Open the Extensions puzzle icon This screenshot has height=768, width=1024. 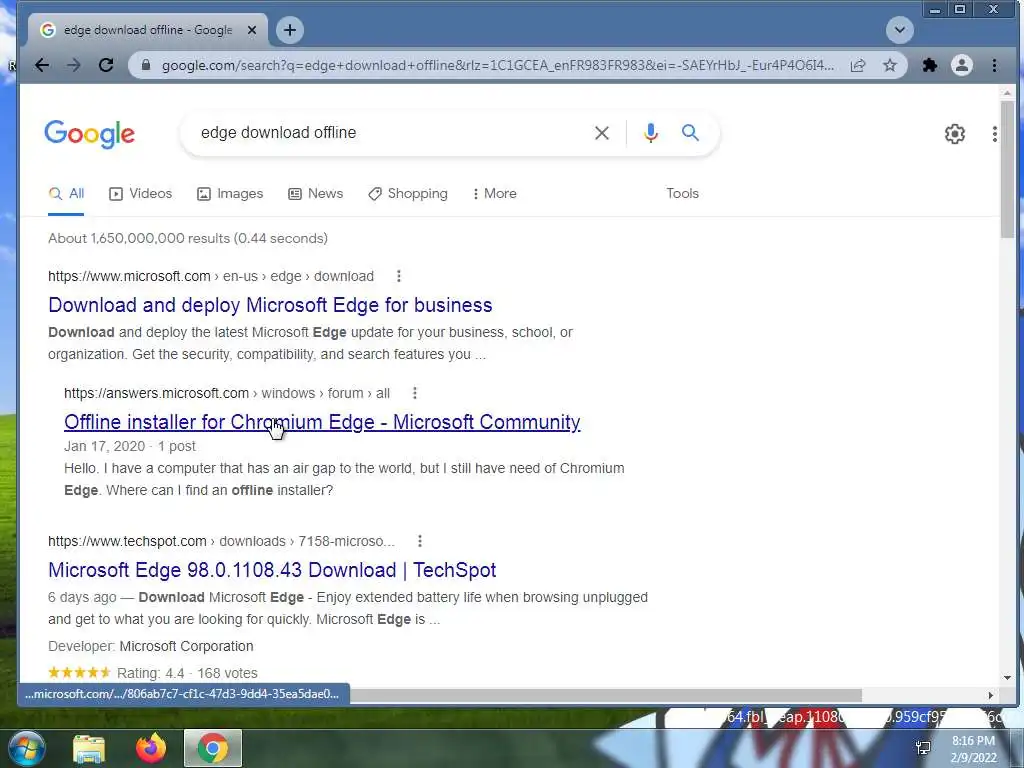pos(929,65)
